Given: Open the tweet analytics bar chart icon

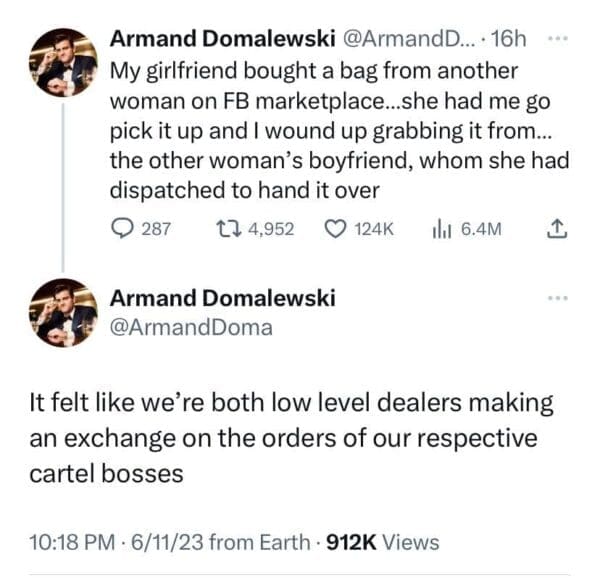Looking at the screenshot, I should [443, 229].
